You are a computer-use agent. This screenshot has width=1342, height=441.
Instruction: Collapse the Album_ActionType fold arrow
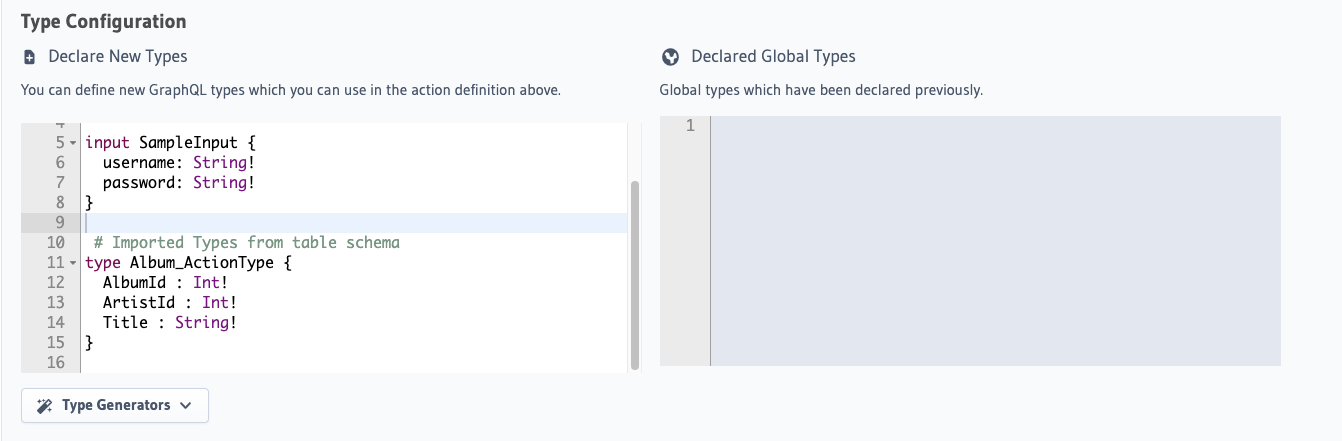coord(73,263)
